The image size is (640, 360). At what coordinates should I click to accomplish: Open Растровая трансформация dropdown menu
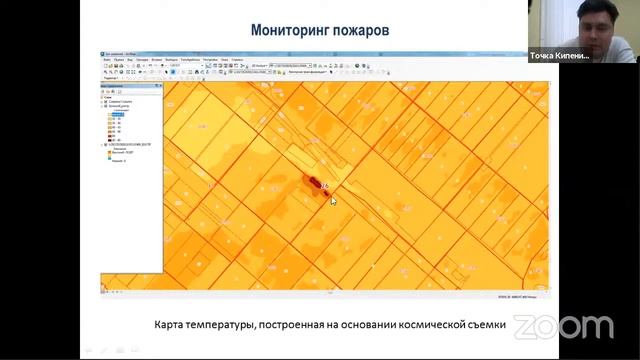point(307,72)
